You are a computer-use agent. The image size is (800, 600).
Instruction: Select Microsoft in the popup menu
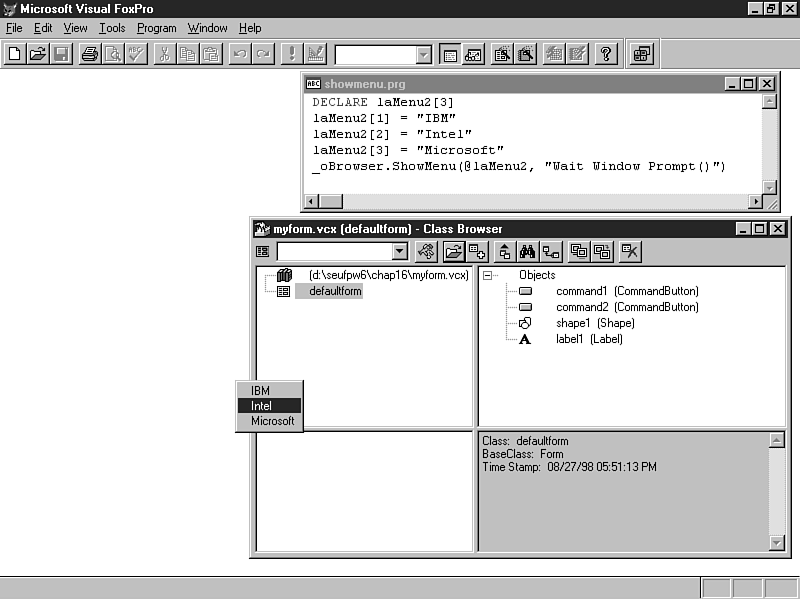point(272,421)
